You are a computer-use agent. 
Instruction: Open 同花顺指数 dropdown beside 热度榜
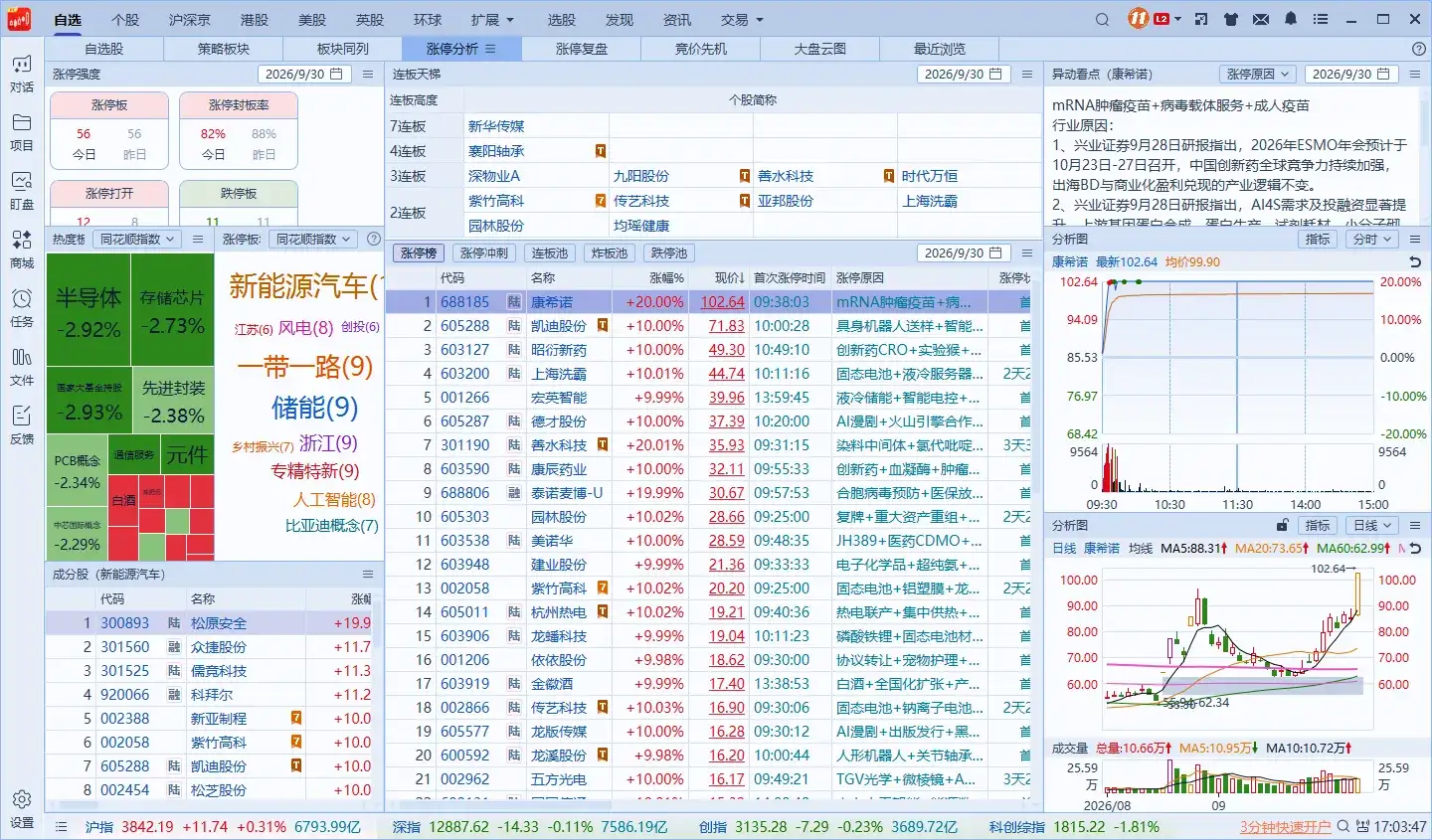[x=137, y=239]
